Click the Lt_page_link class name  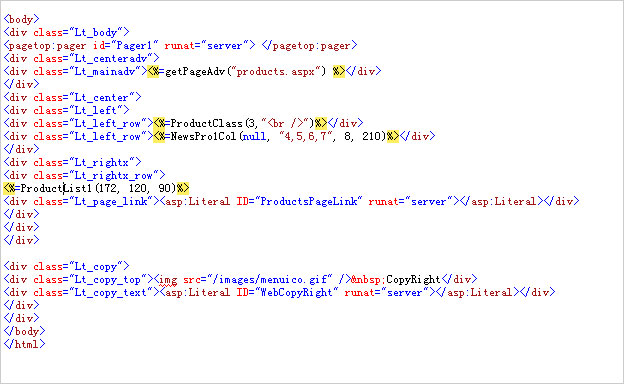[111, 201]
